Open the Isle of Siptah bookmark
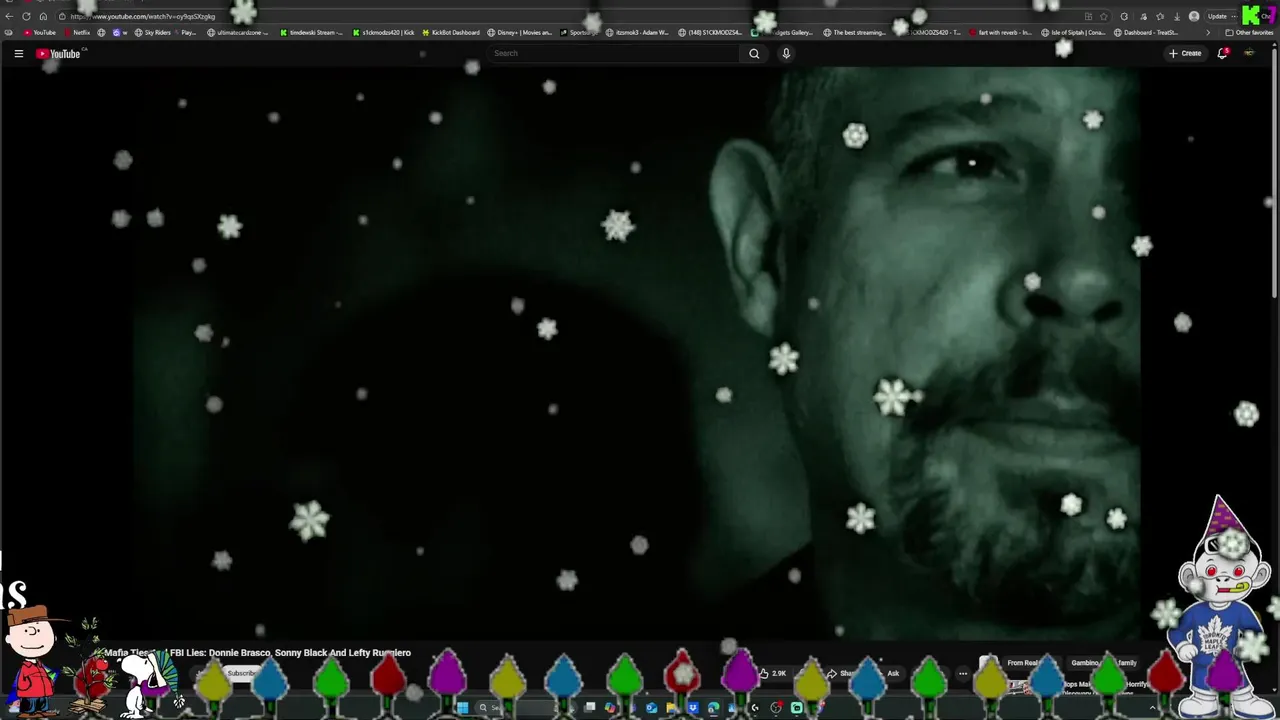Viewport: 1280px width, 720px height. (1073, 33)
